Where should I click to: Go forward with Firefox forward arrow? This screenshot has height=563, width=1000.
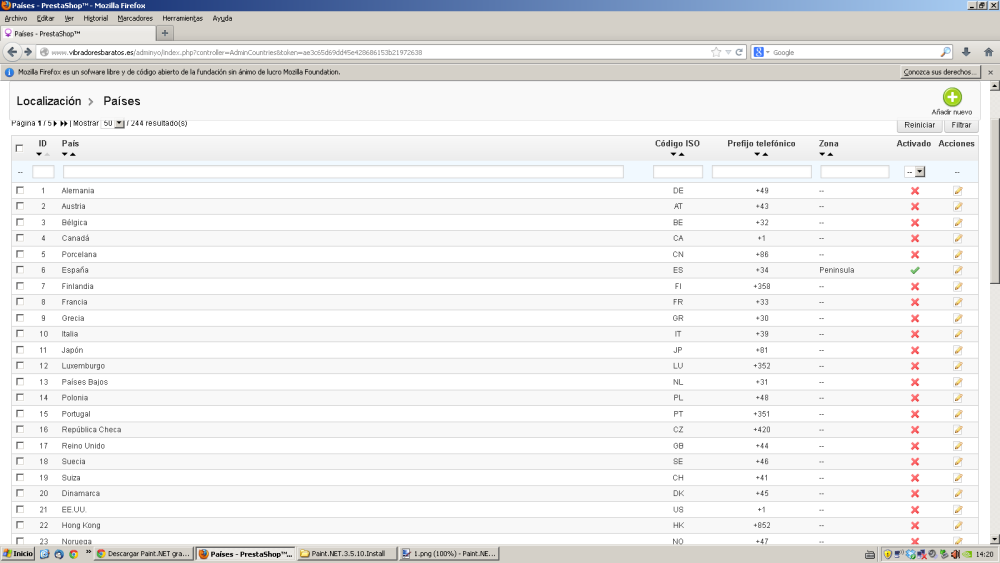click(x=27, y=52)
